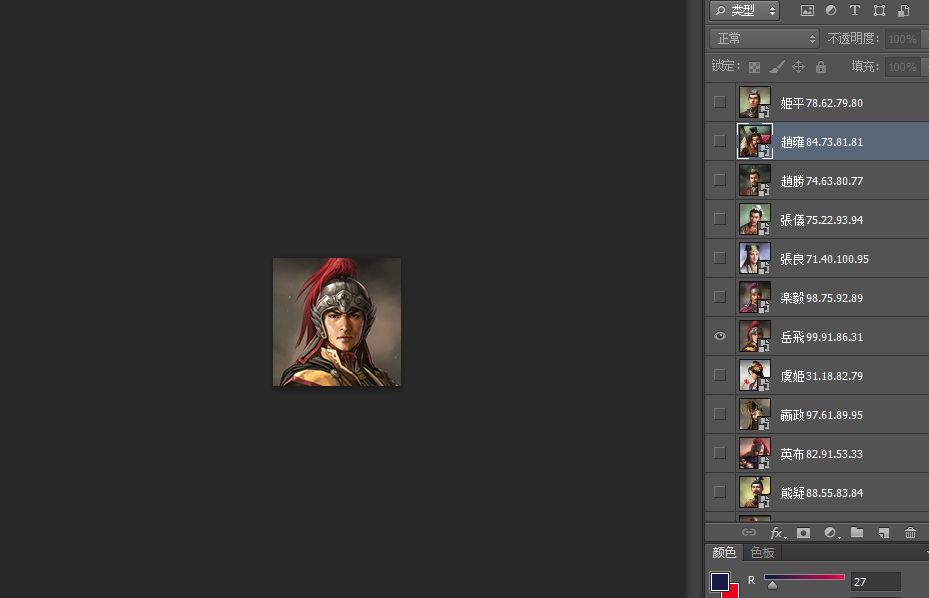Select the 嬴政 97.61.89.95 layer name
The image size is (929, 598).
821,415
